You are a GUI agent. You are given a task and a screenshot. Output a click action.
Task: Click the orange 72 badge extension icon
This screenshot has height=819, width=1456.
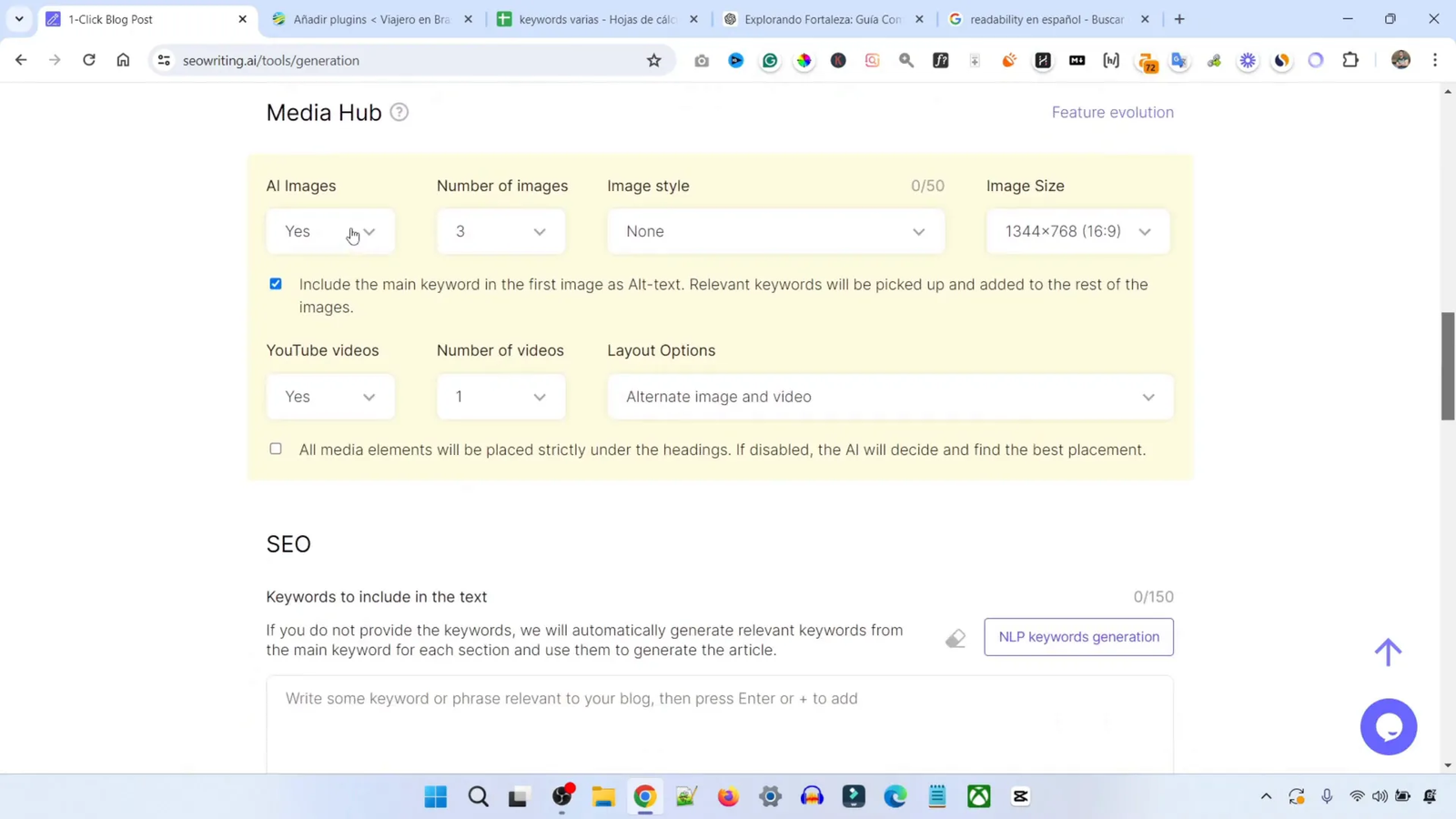1147,60
